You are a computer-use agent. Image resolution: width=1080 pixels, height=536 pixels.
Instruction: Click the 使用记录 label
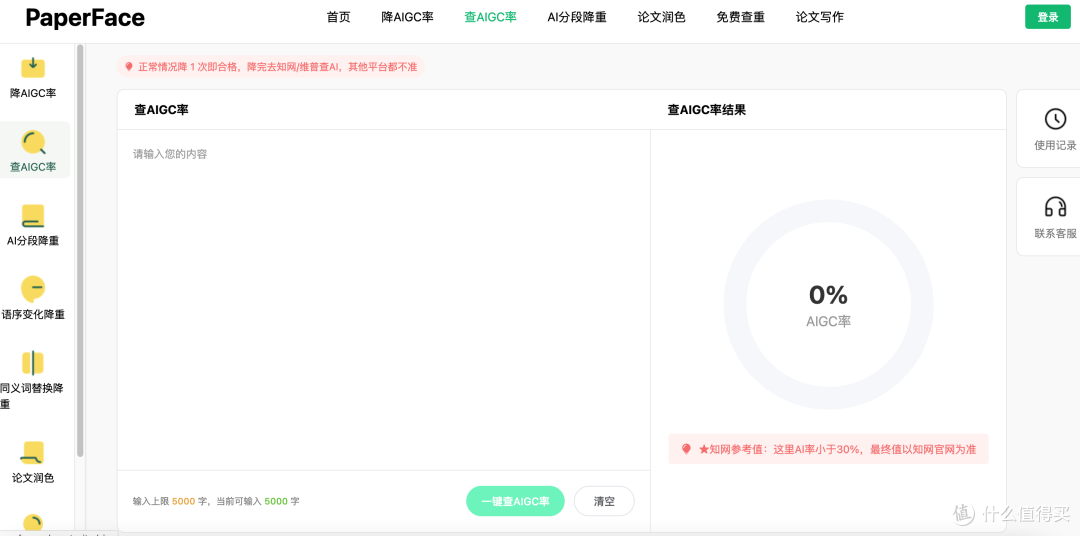[1055, 146]
